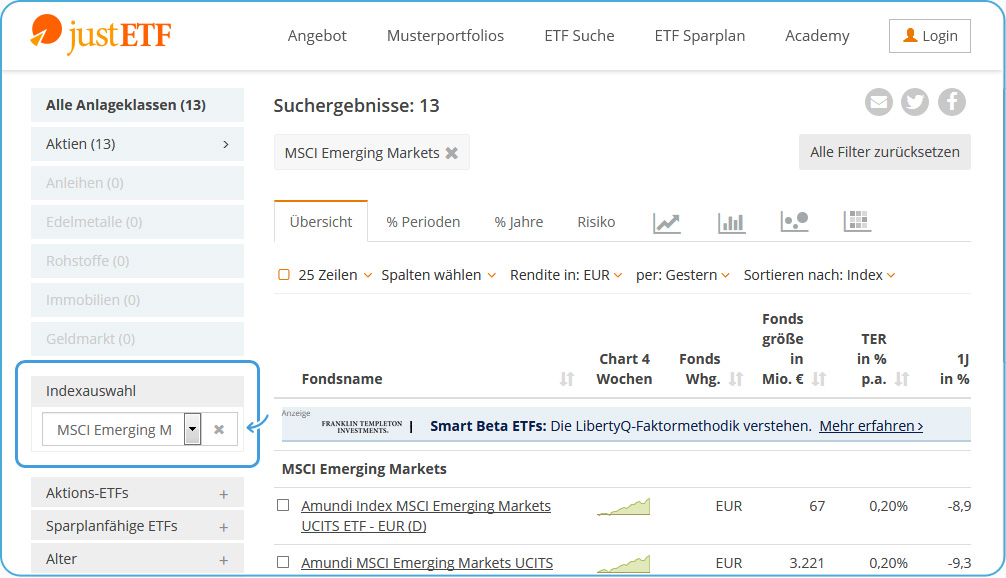The image size is (1006, 578).
Task: Expand the Sparplanfähige ETFs filter
Action: click(137, 526)
